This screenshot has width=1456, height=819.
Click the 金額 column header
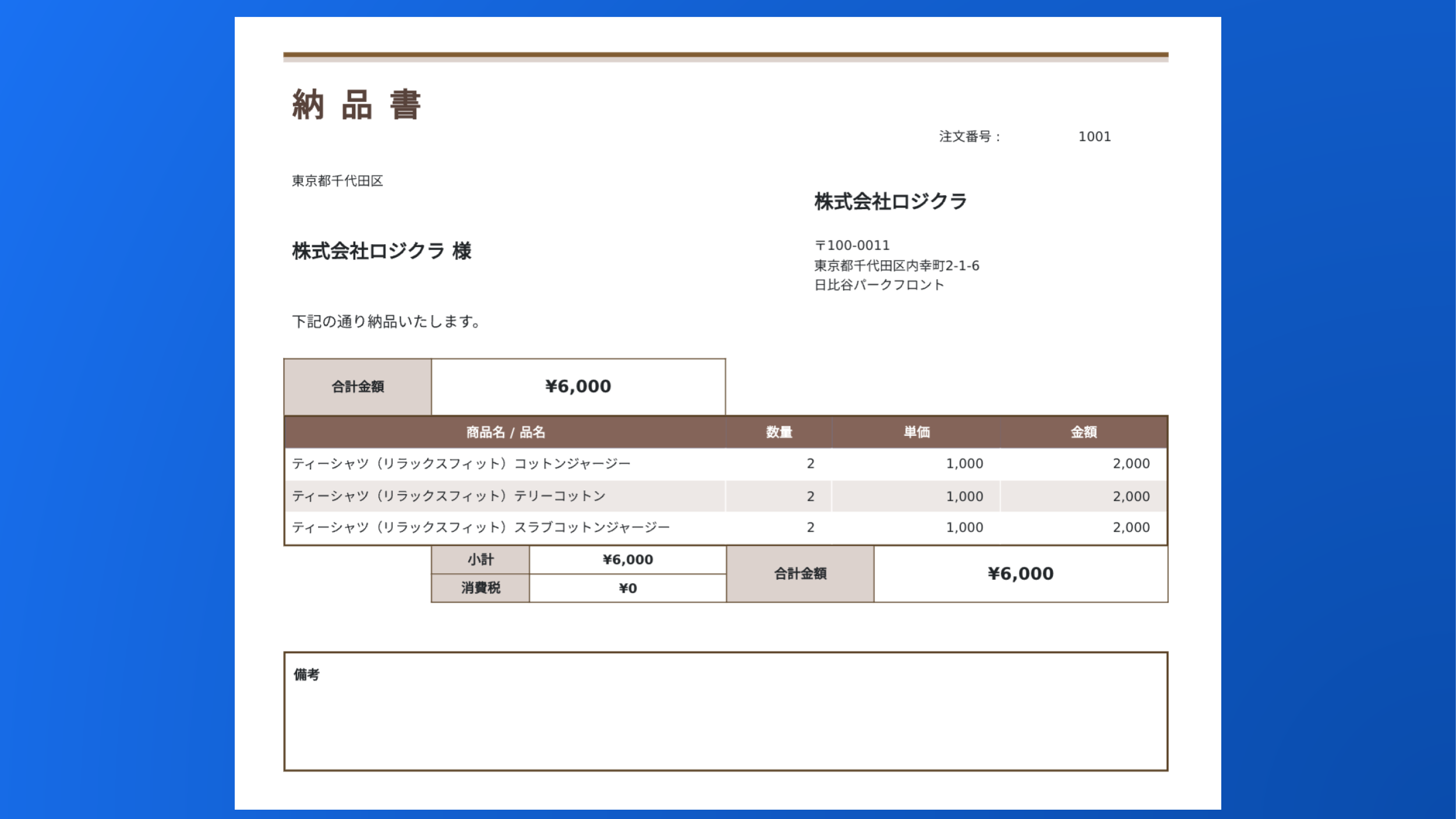coord(1084,432)
